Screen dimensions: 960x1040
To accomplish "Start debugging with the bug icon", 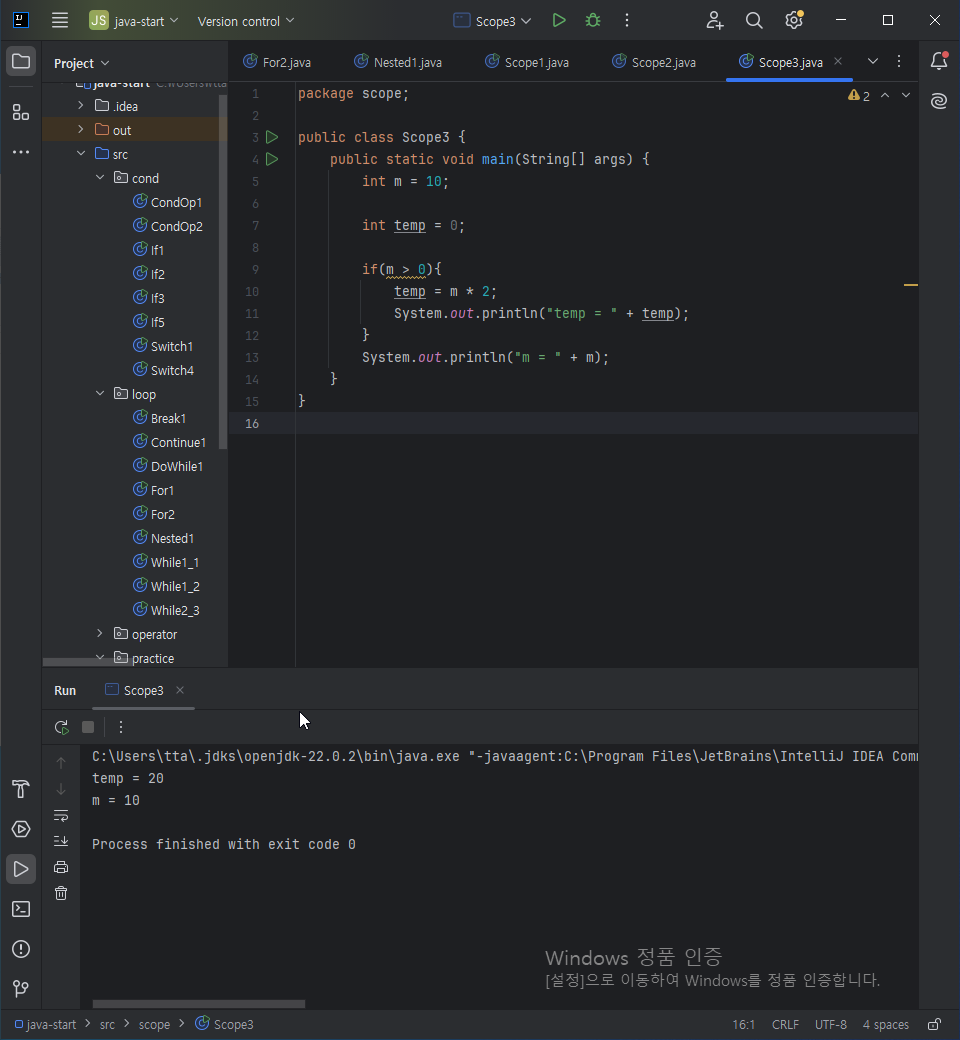I will click(x=592, y=21).
